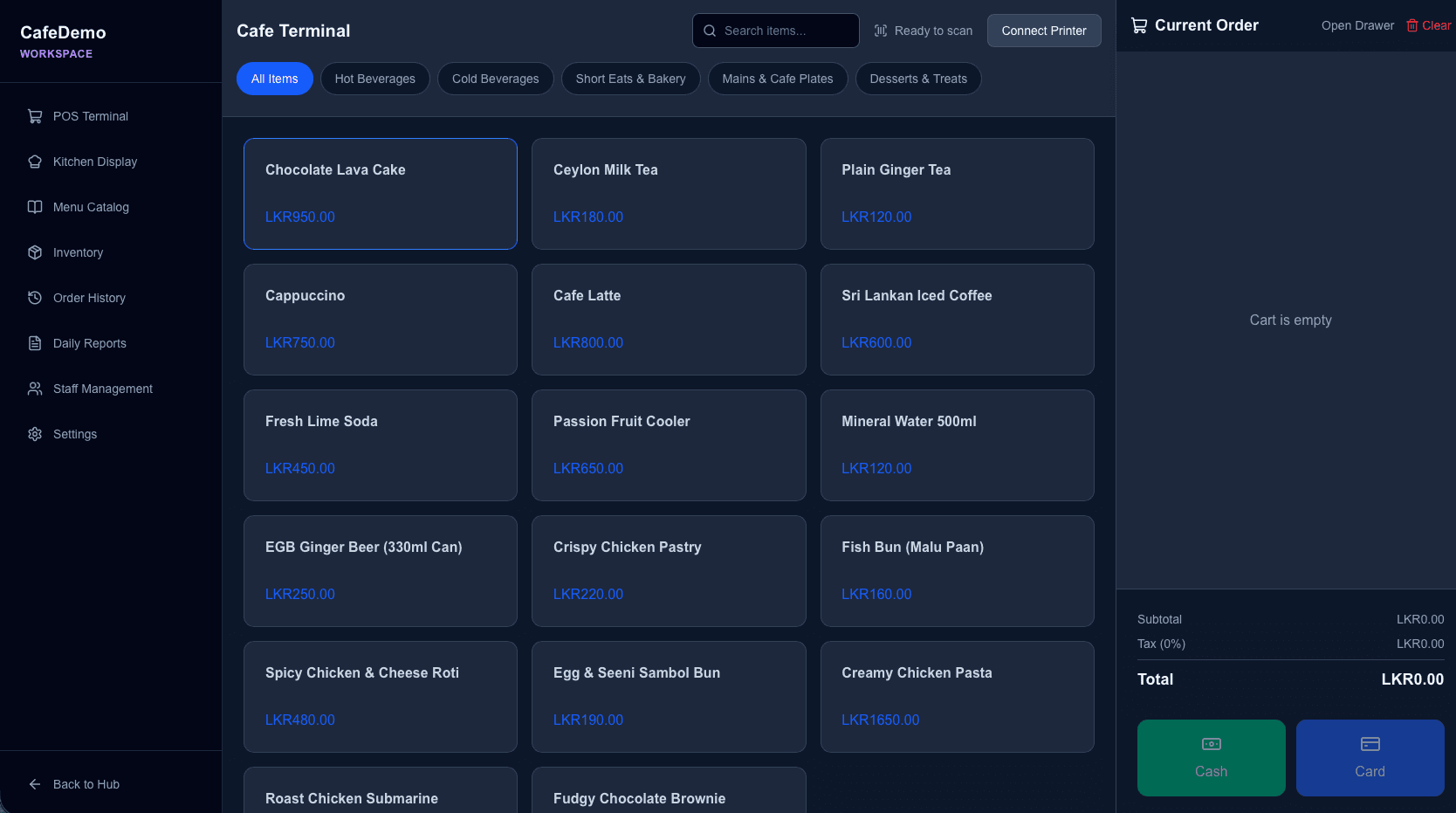
Task: Pick the Passion Fruit Cooler card
Action: (669, 445)
